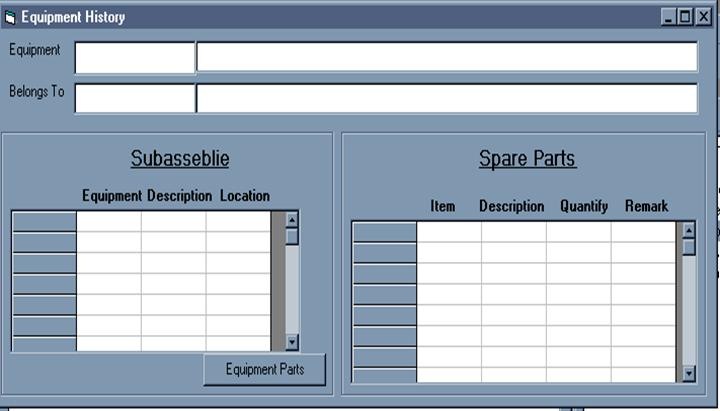
Task: Click the Quantify column header label
Action: point(584,206)
